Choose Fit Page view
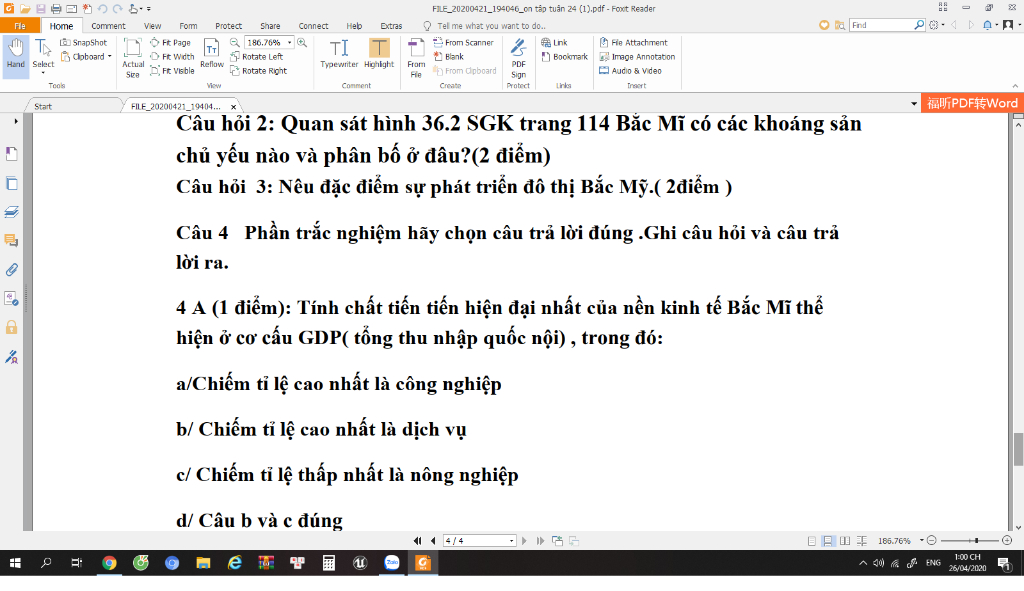1024x591 pixels. 170,42
